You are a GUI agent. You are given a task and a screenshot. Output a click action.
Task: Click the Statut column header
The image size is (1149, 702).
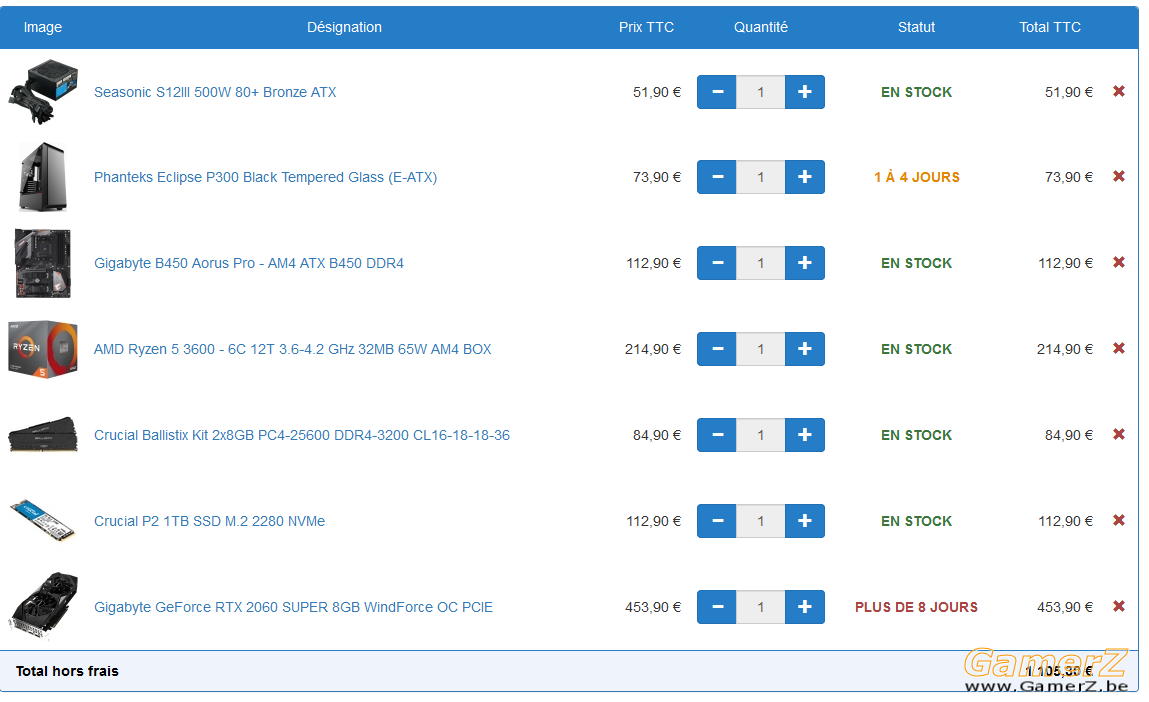(916, 27)
